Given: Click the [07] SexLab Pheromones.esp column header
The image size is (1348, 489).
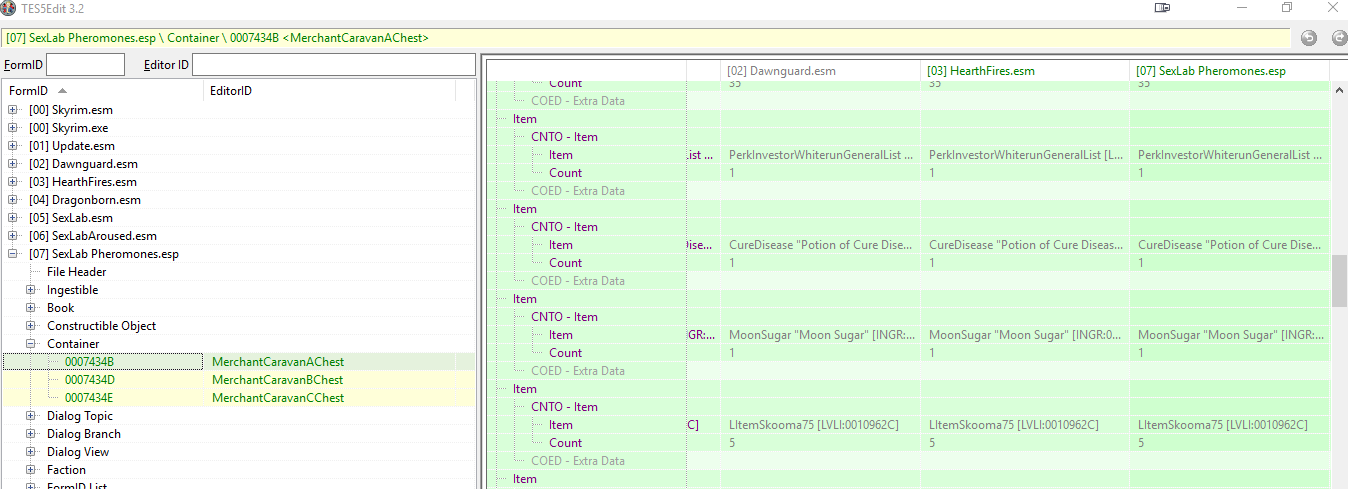Looking at the screenshot, I should click(x=1230, y=71).
